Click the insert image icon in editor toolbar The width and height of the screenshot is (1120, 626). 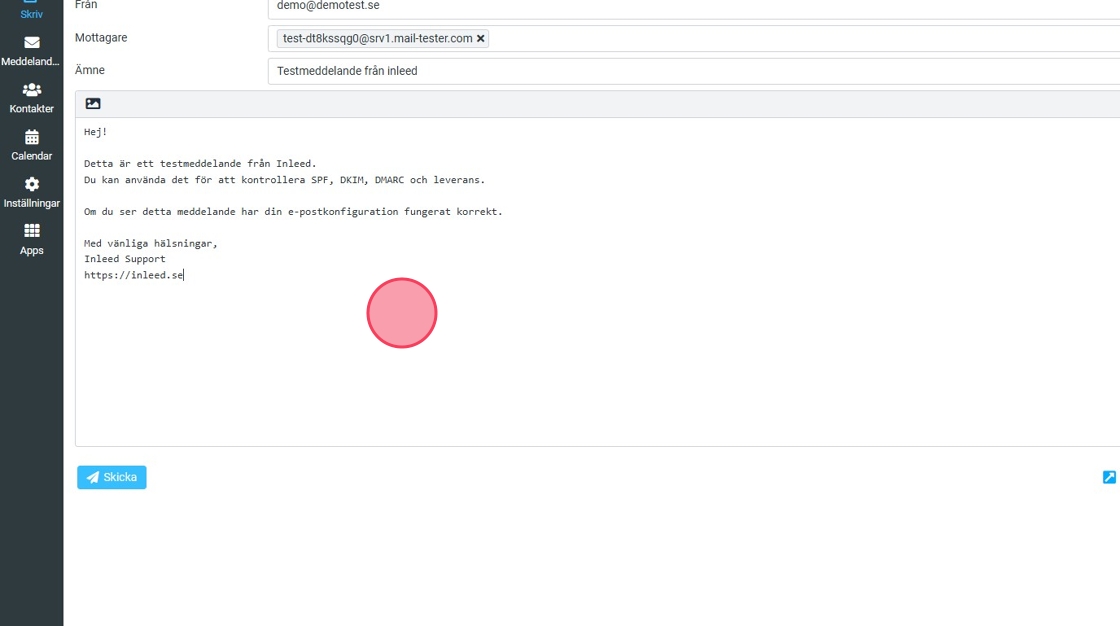93,104
